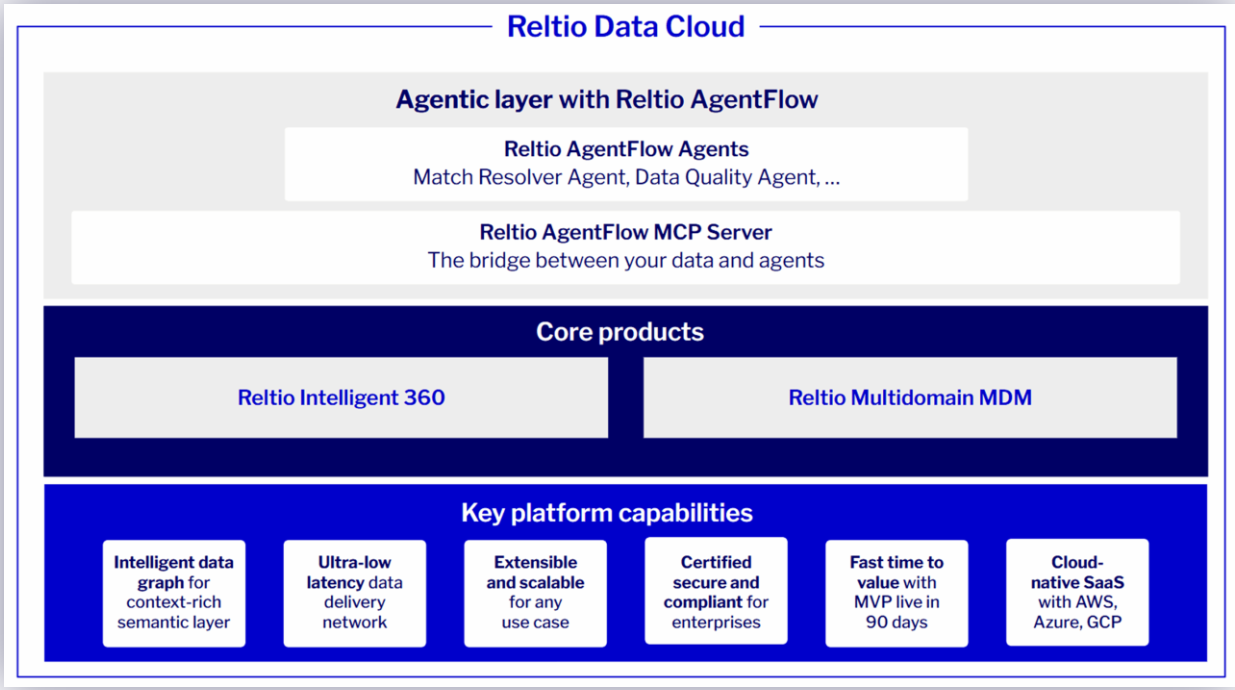Screen dimensions: 1235x690
Task: Select the Agentic layer with Reltio AgentFlow heading
Action: (606, 99)
